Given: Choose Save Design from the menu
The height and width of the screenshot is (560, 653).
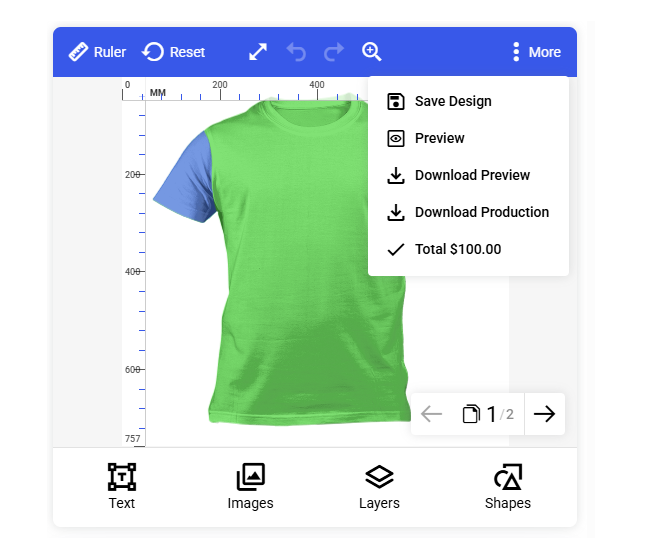Looking at the screenshot, I should click(x=469, y=101).
